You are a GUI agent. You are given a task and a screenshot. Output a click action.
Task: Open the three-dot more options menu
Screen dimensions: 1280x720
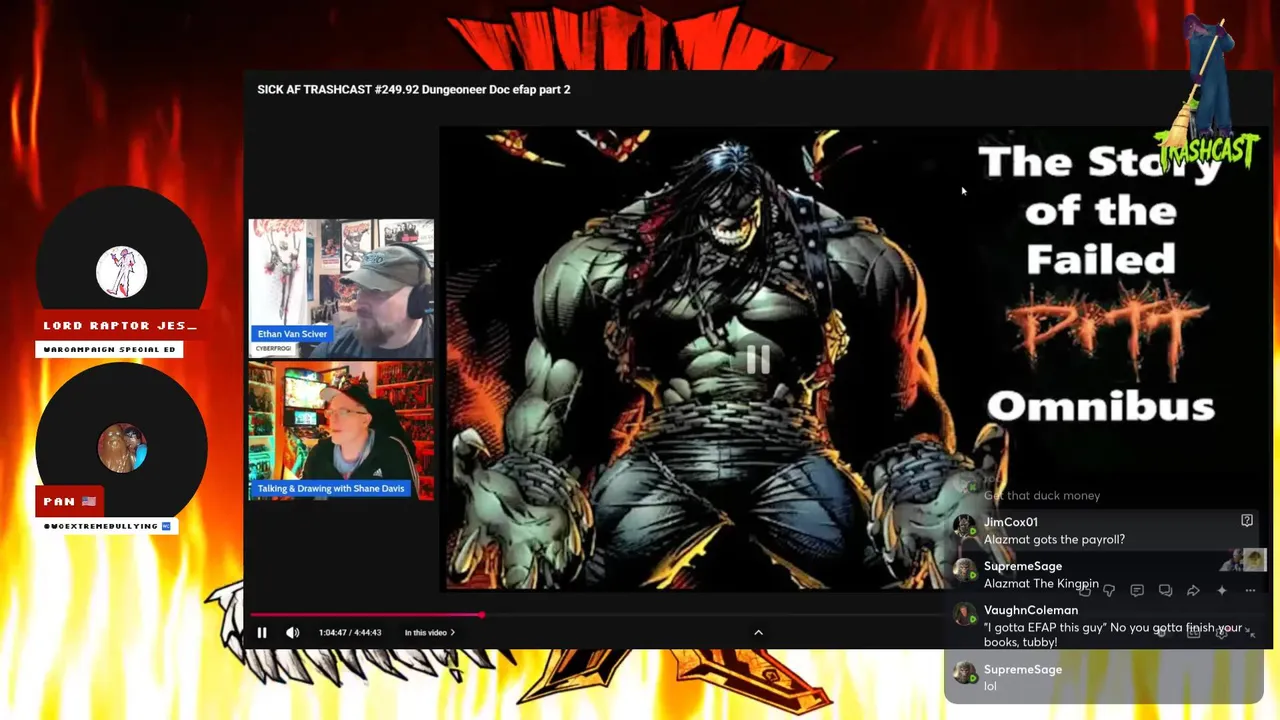tap(1250, 591)
